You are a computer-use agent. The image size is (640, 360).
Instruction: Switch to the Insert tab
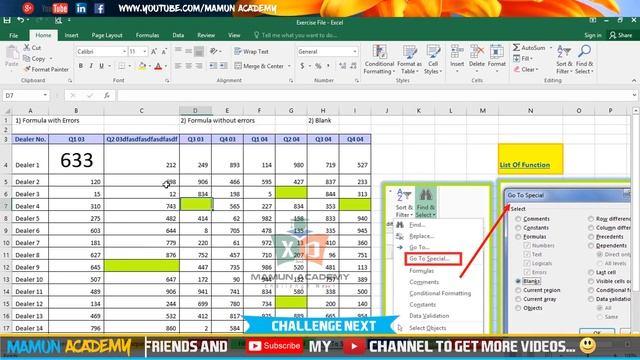click(71, 35)
